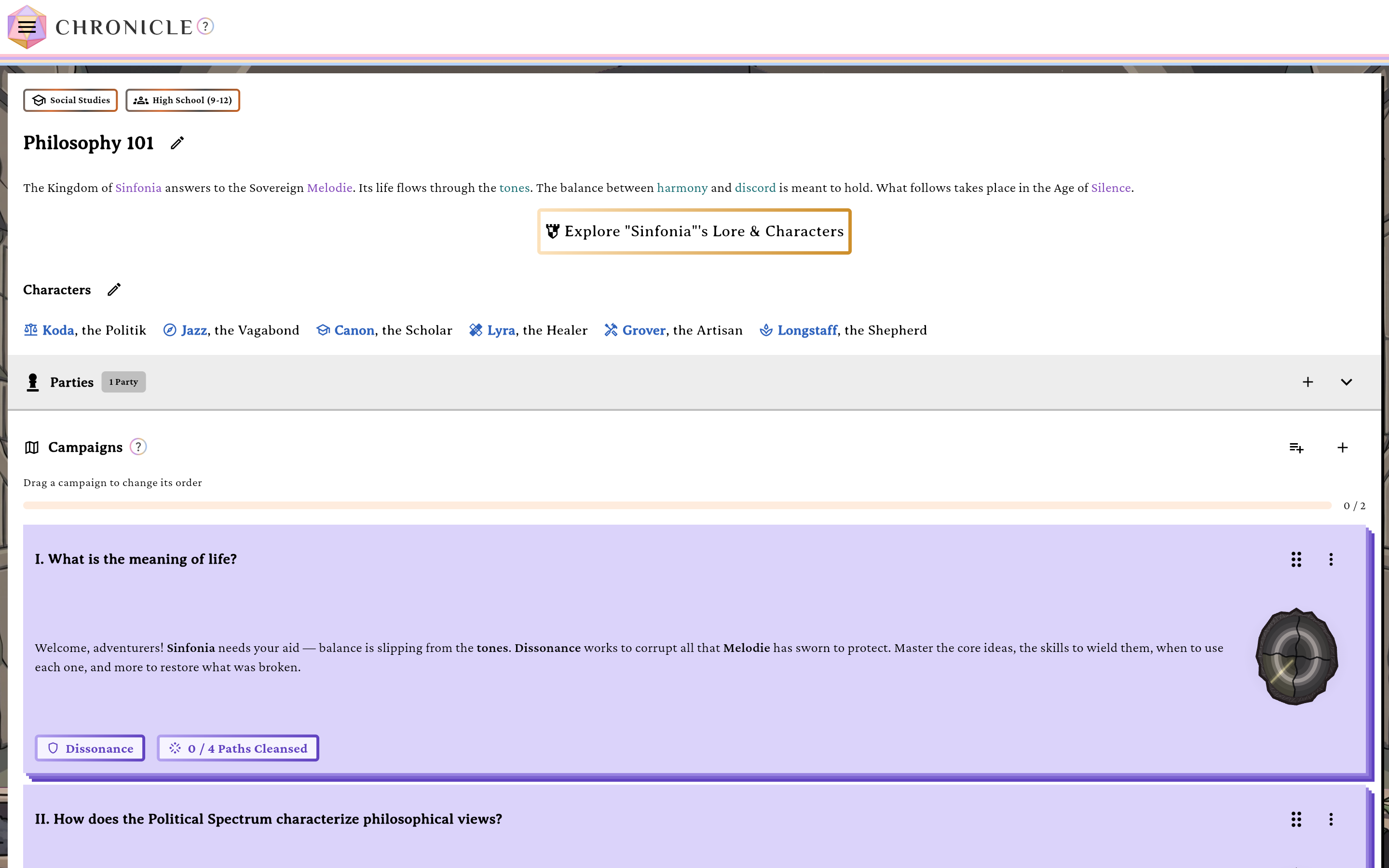
Task: Click the cracked stone emblem thumbnail
Action: tap(1296, 657)
